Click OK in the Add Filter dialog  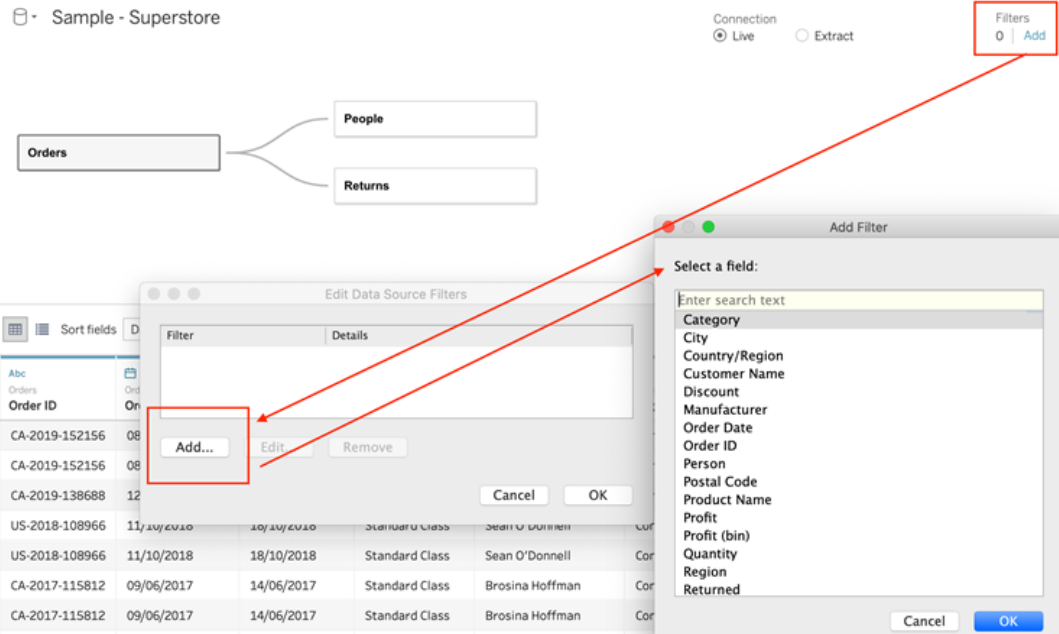click(x=1008, y=621)
